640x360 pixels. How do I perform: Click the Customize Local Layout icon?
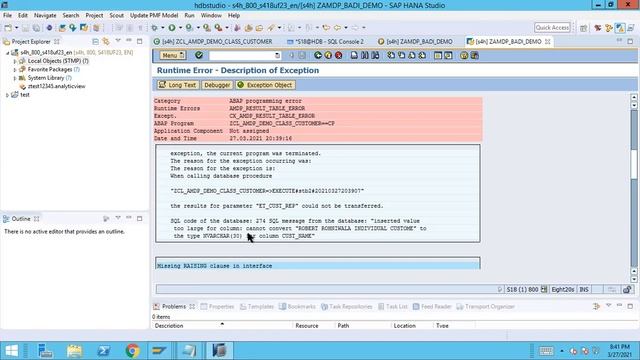click(475, 55)
